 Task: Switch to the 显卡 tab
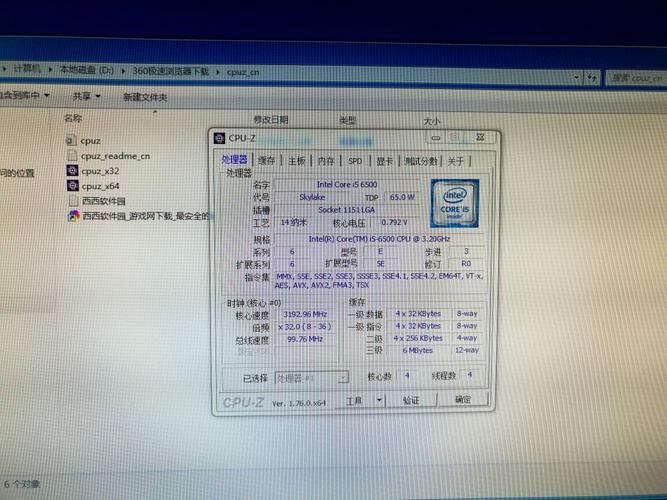point(385,161)
